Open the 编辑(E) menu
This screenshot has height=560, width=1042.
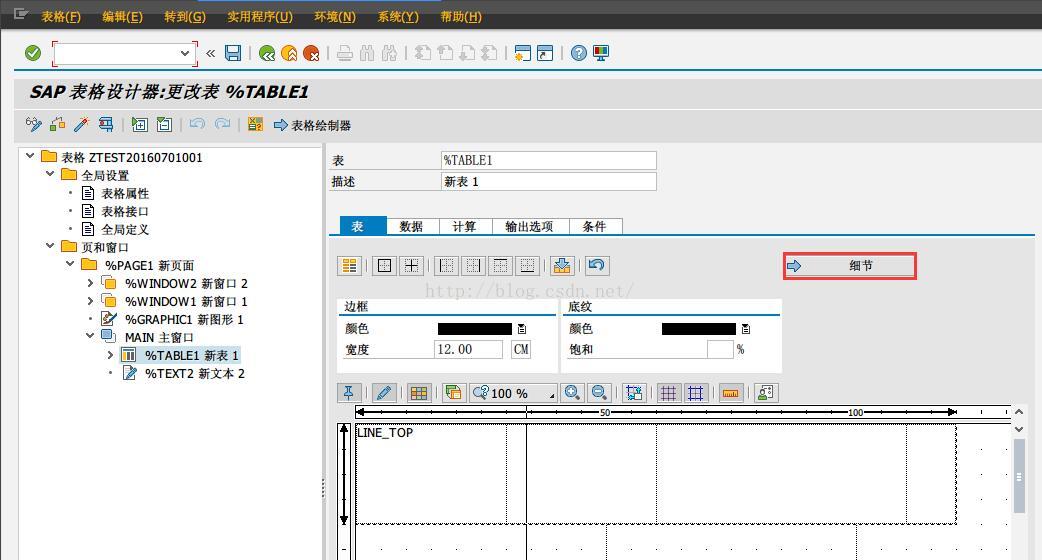122,17
